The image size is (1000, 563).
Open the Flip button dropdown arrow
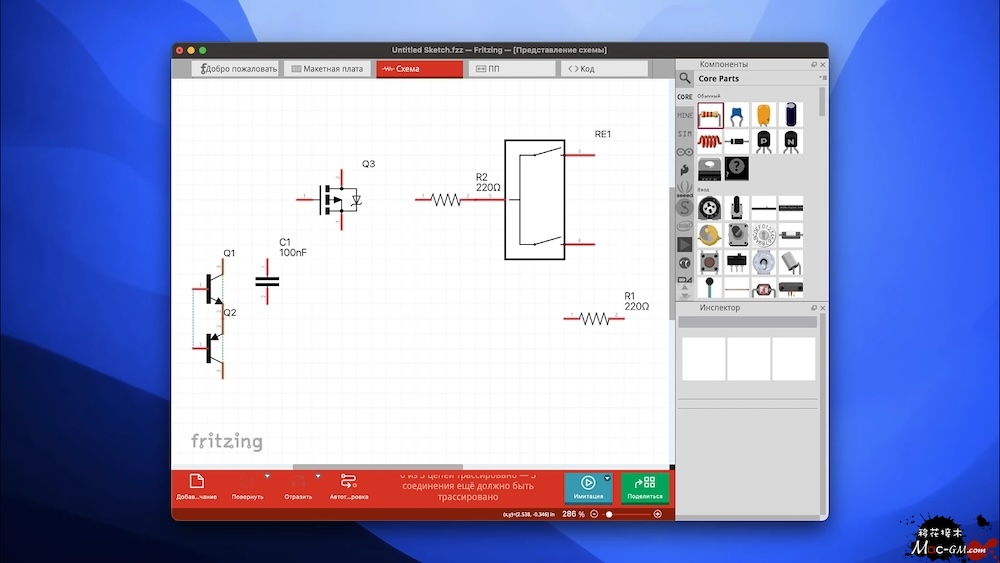point(318,476)
